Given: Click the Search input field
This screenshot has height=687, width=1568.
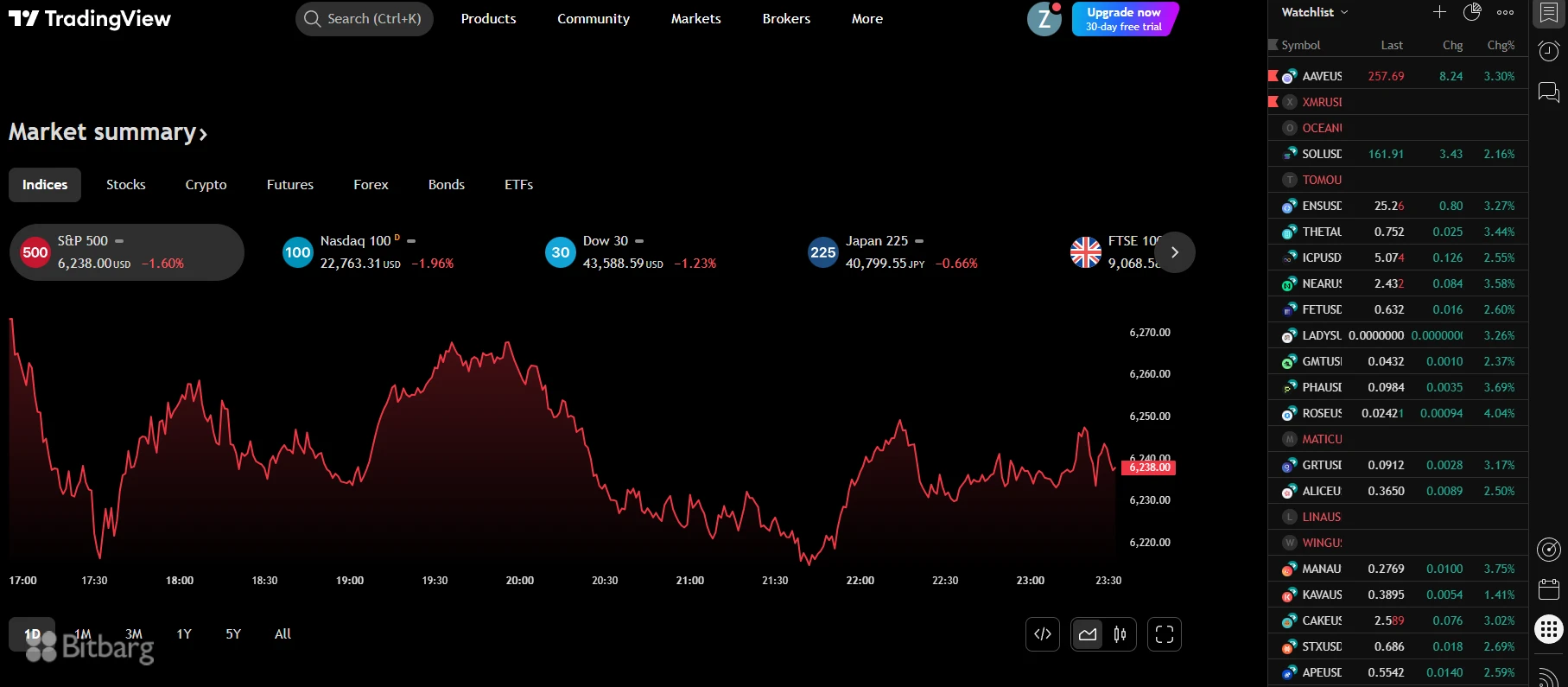Looking at the screenshot, I should [x=365, y=19].
